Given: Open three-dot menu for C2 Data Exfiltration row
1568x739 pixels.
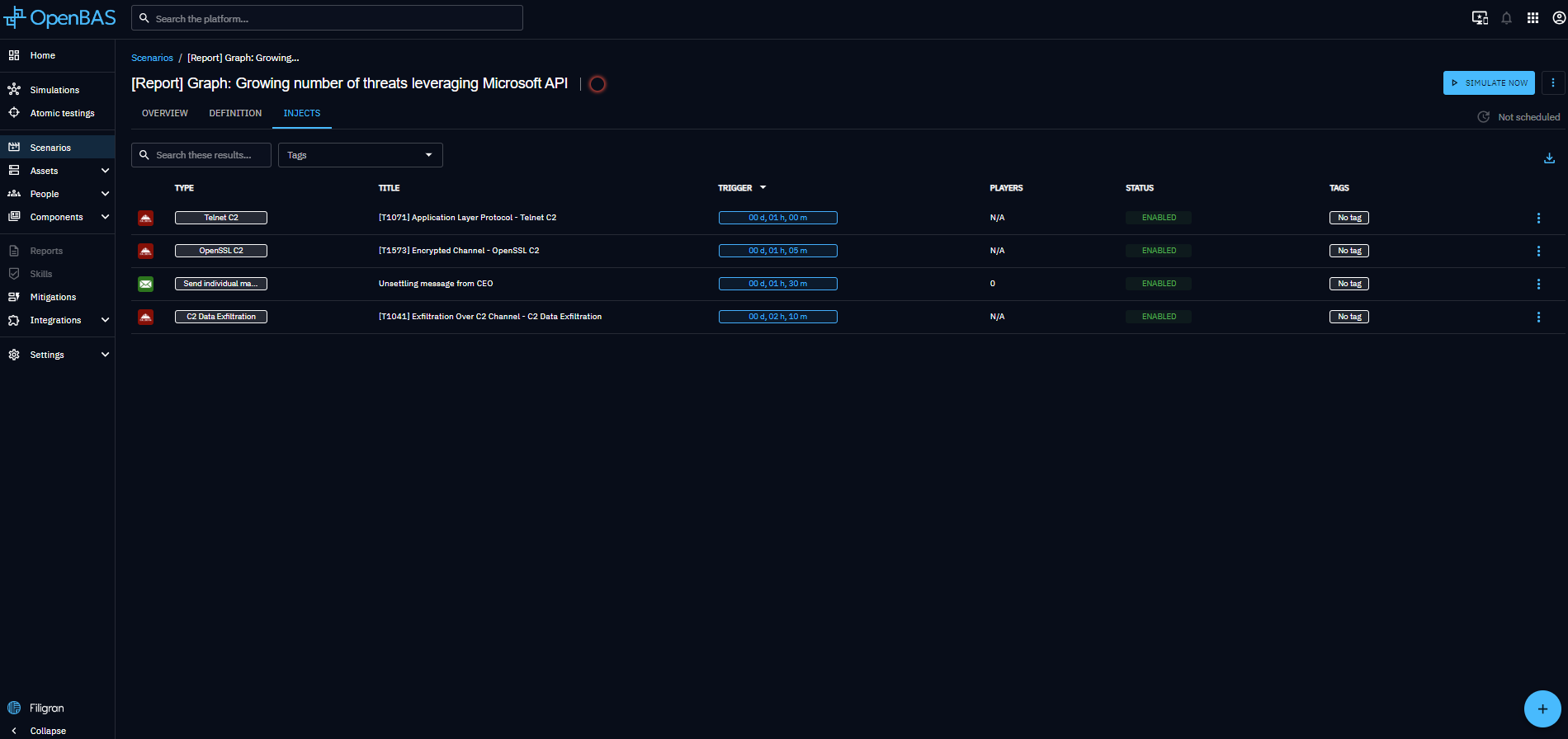Looking at the screenshot, I should click(1538, 317).
